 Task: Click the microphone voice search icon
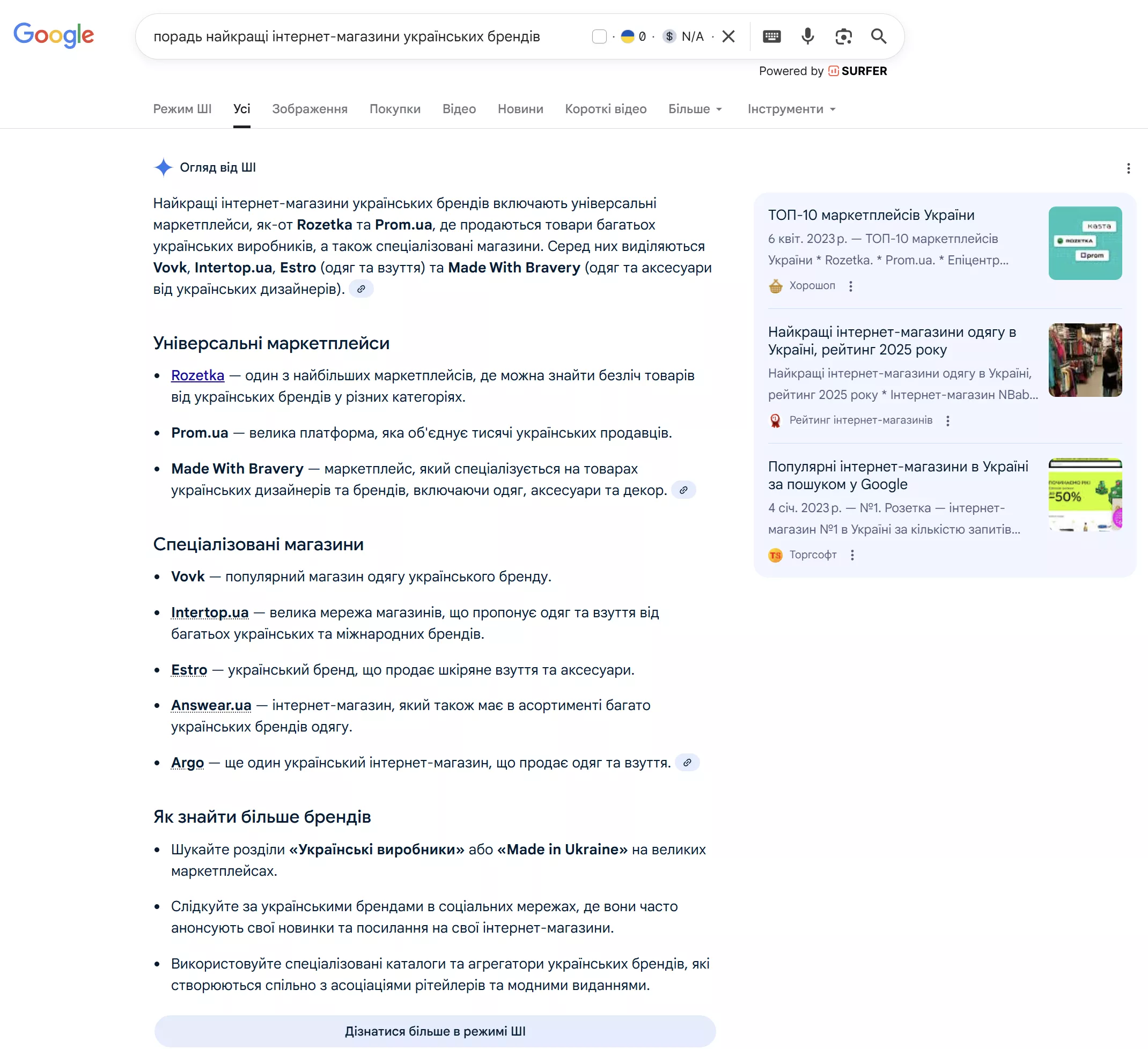pos(807,36)
